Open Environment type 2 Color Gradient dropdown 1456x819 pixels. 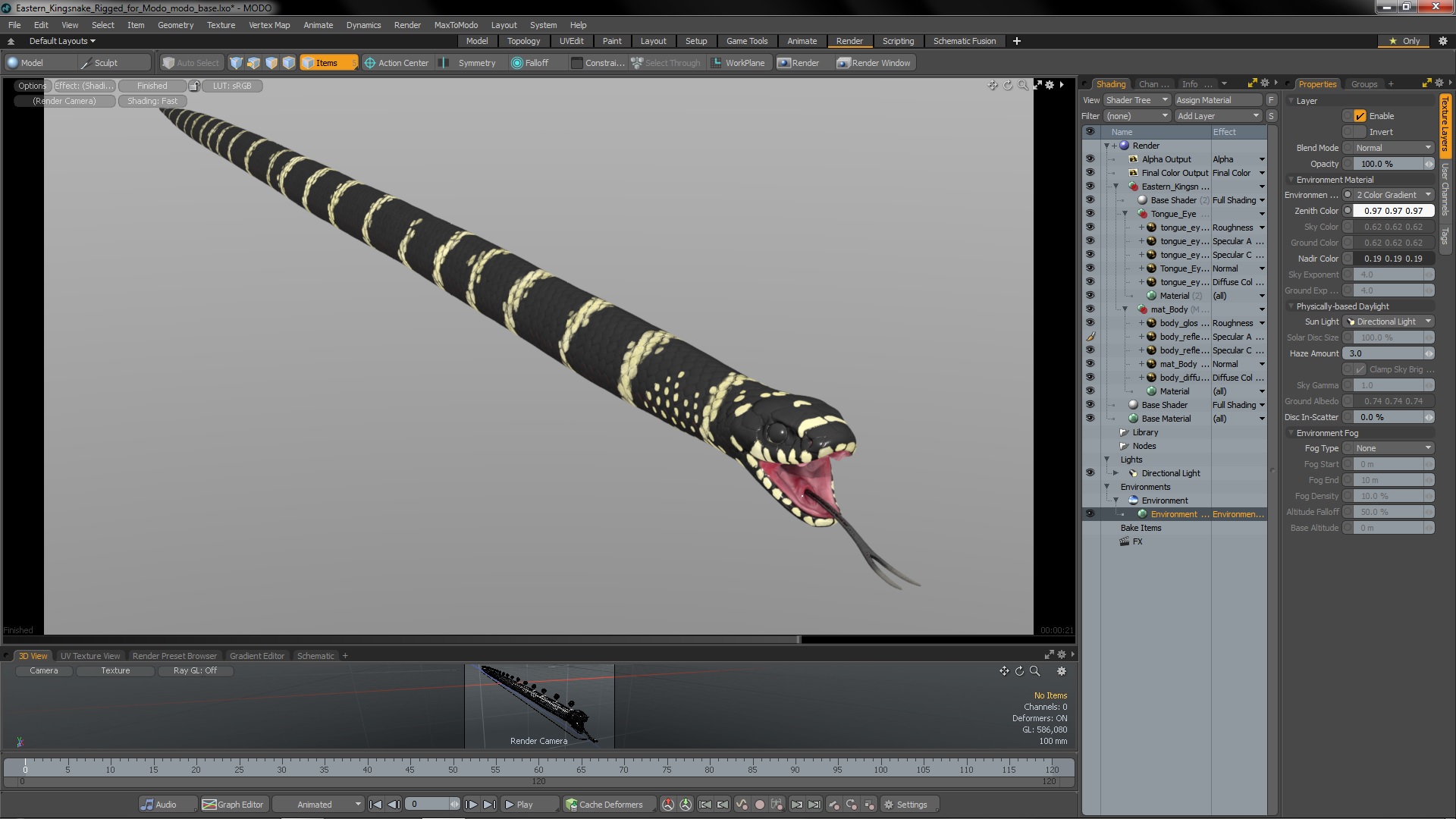[1393, 195]
